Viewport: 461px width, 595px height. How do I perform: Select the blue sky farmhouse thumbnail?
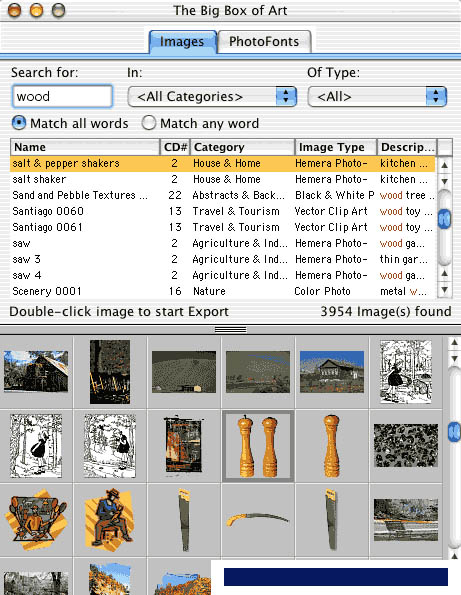332,371
